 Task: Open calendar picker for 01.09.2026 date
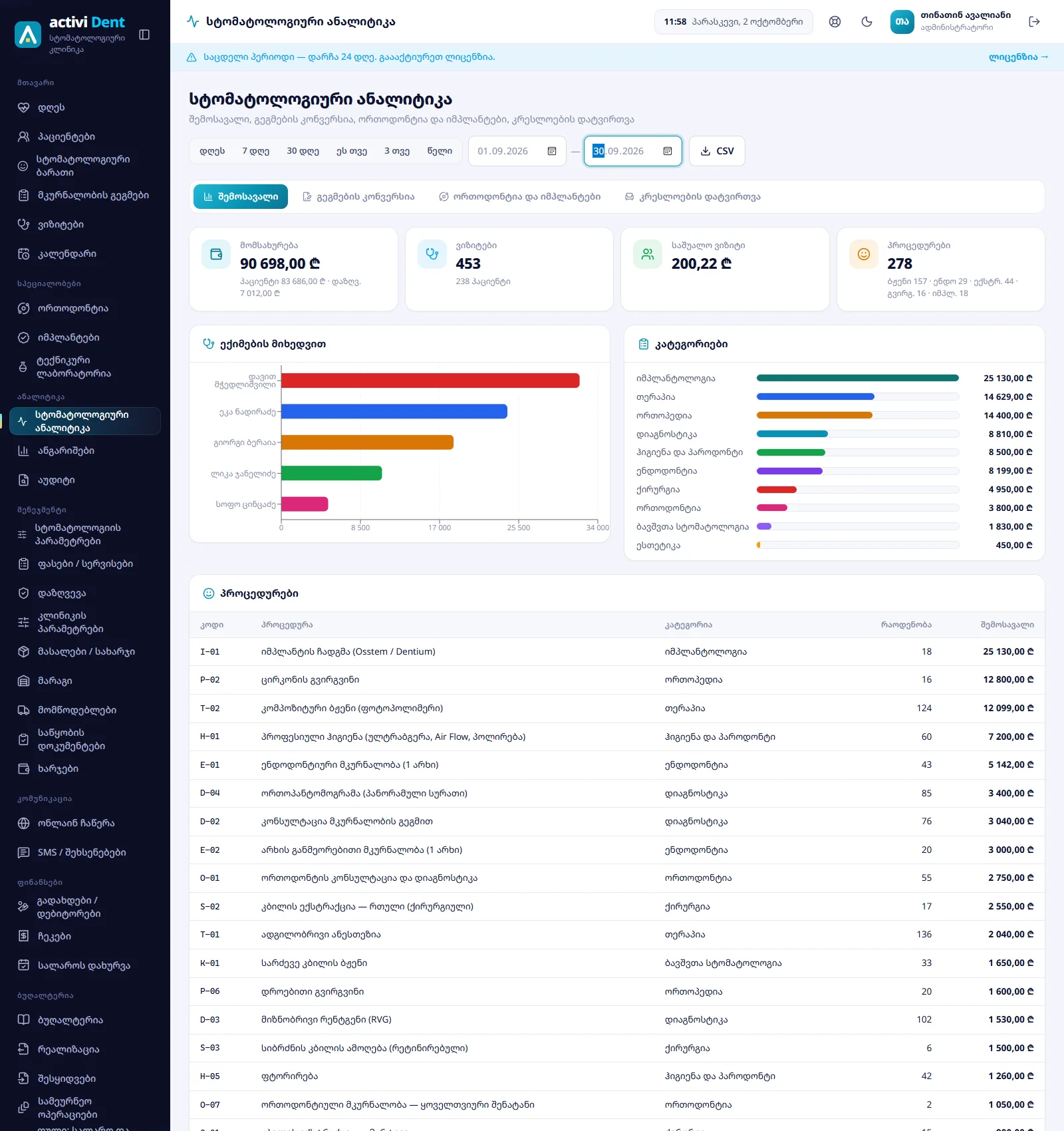point(551,151)
